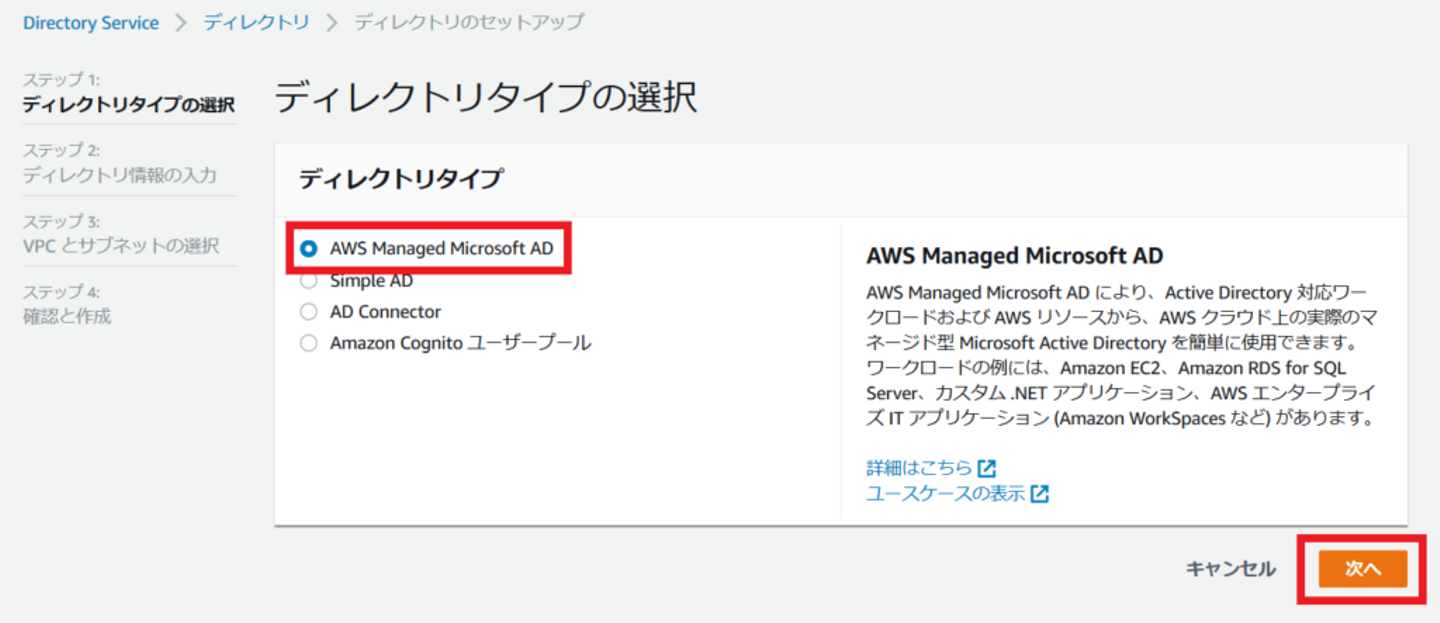Select the AWS Managed Microsoft AD radio button
This screenshot has width=1440, height=623.
click(x=309, y=248)
